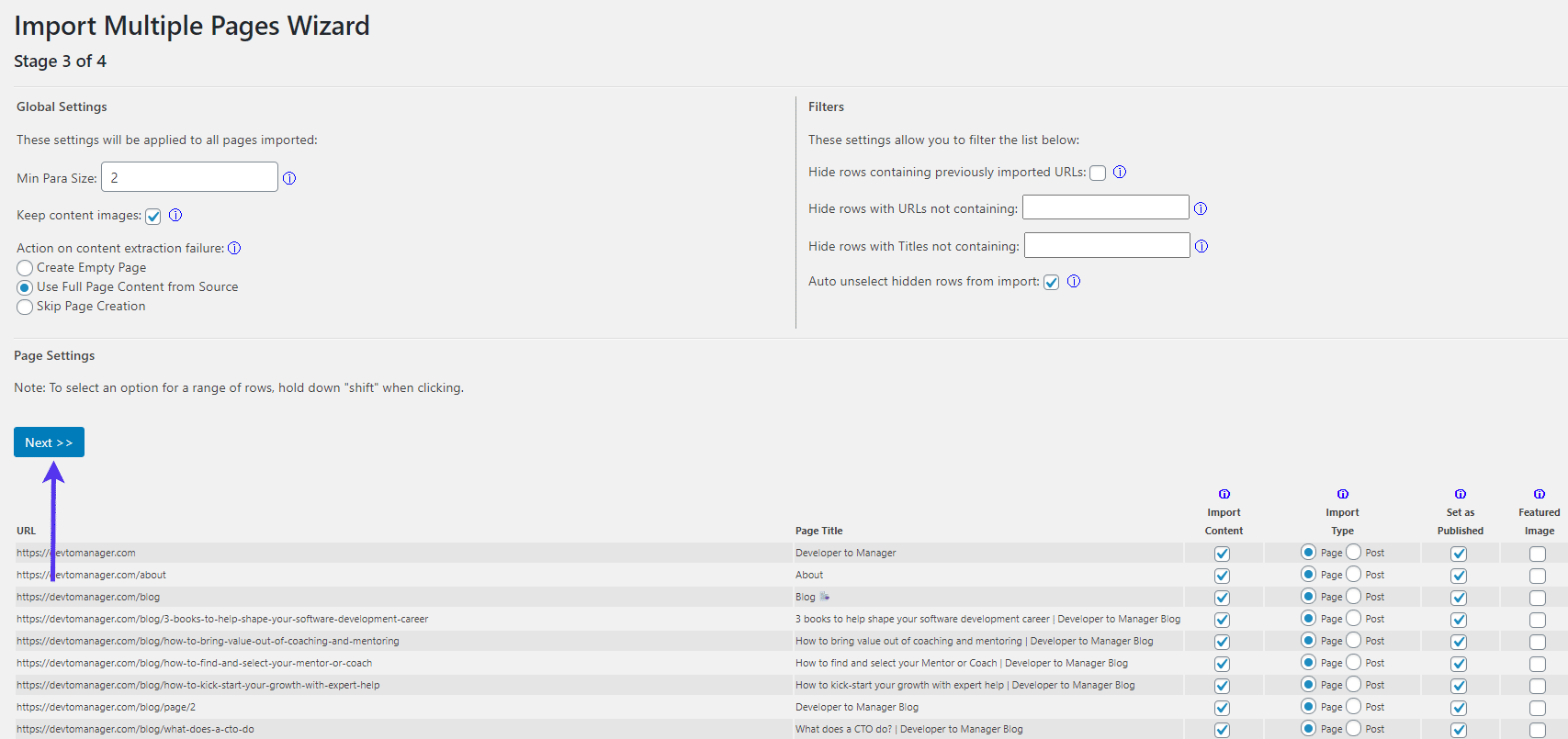Click info icon above Featured Image column
This screenshot has width=1568, height=739.
(1539, 494)
